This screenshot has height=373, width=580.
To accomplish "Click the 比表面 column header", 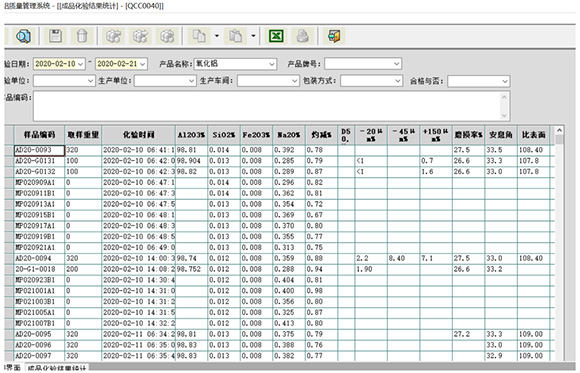I will tap(533, 135).
